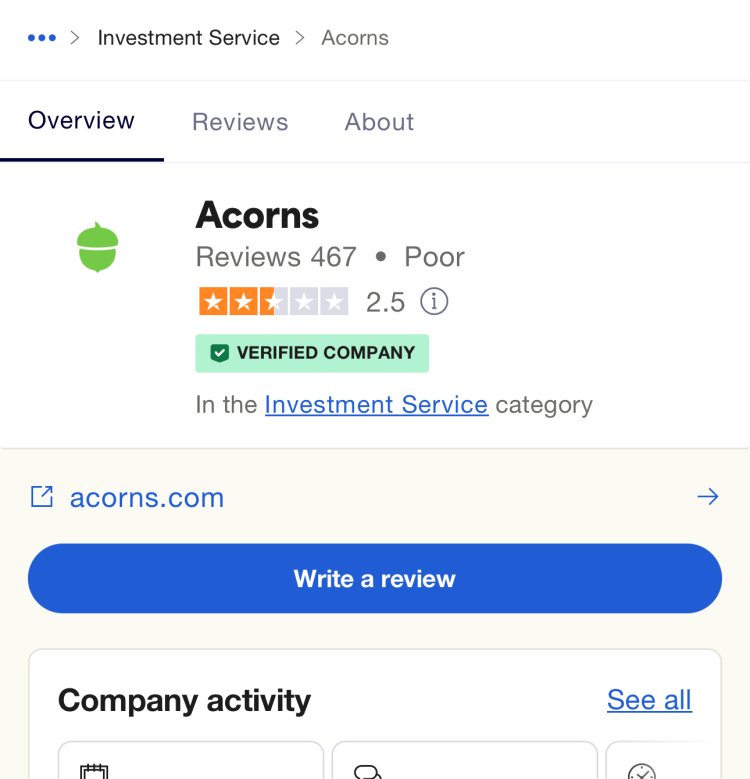Open the TrustScore info icon
Image resolution: width=750 pixels, height=779 pixels.
click(x=434, y=301)
